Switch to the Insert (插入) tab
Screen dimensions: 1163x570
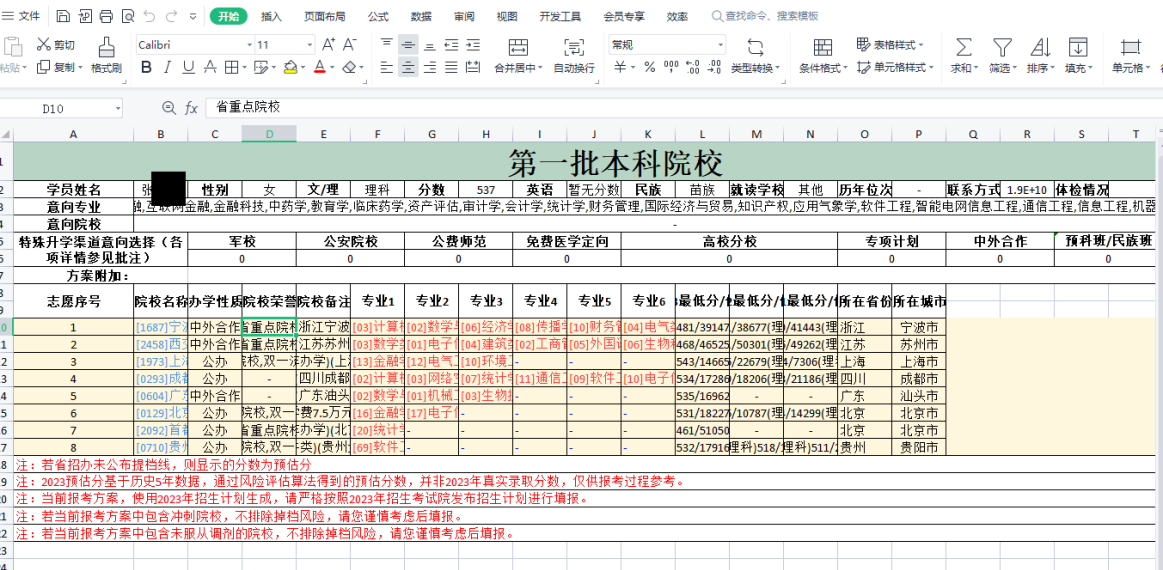tap(271, 16)
